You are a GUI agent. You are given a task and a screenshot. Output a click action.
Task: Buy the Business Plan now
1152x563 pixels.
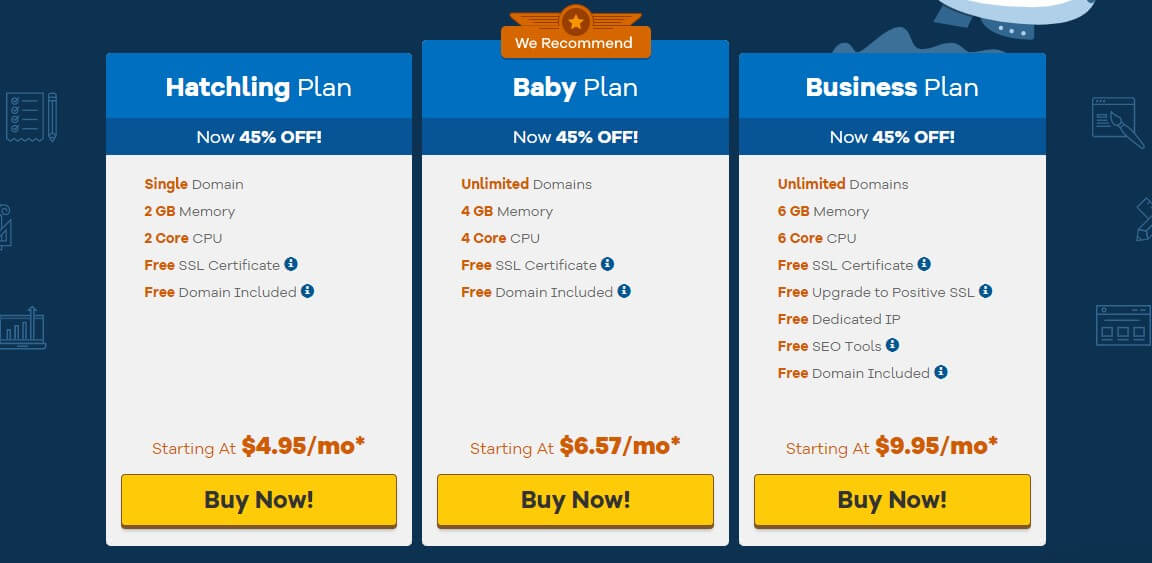click(x=892, y=501)
